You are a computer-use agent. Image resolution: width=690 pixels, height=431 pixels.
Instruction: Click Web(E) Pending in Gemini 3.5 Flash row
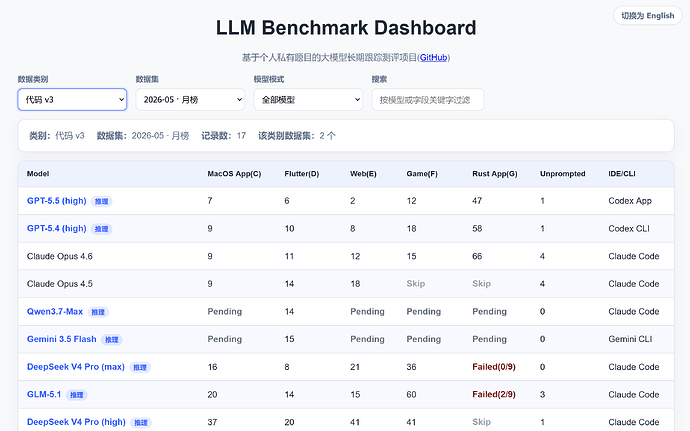click(367, 339)
